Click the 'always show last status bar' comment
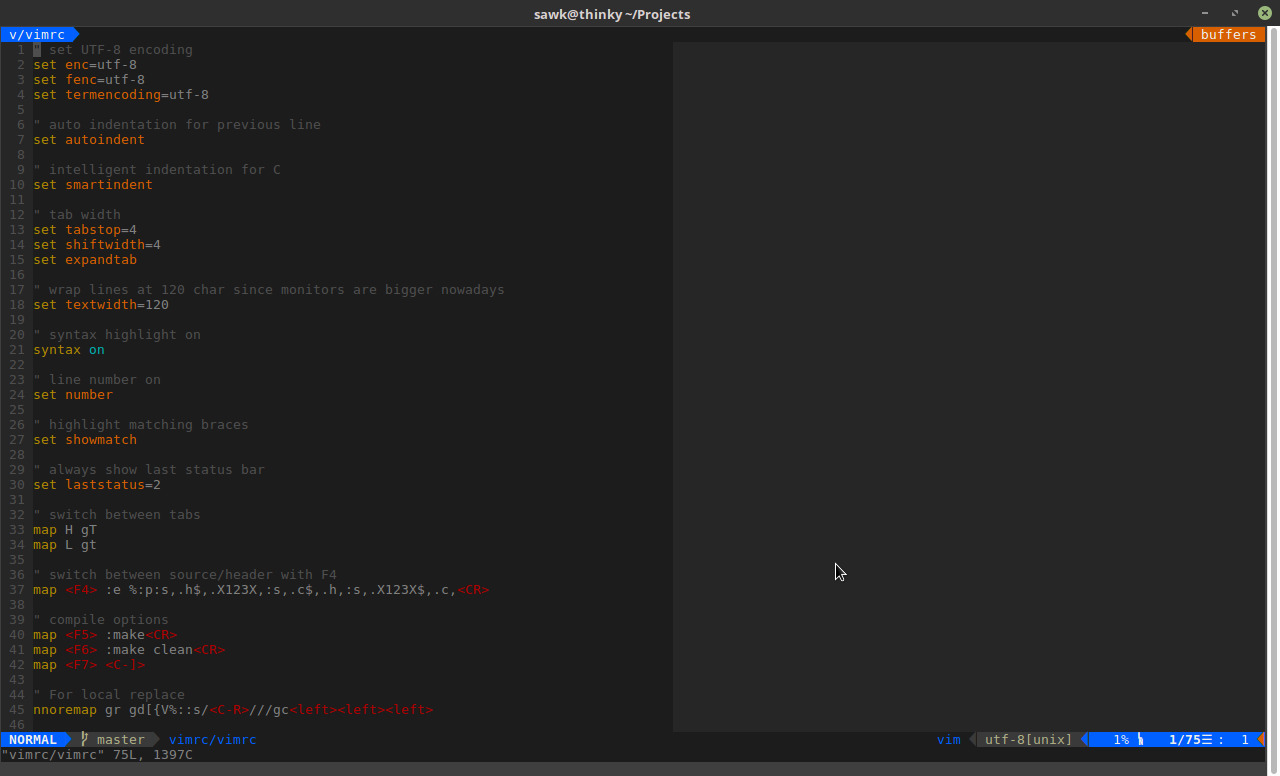The image size is (1280, 776). [x=149, y=470]
